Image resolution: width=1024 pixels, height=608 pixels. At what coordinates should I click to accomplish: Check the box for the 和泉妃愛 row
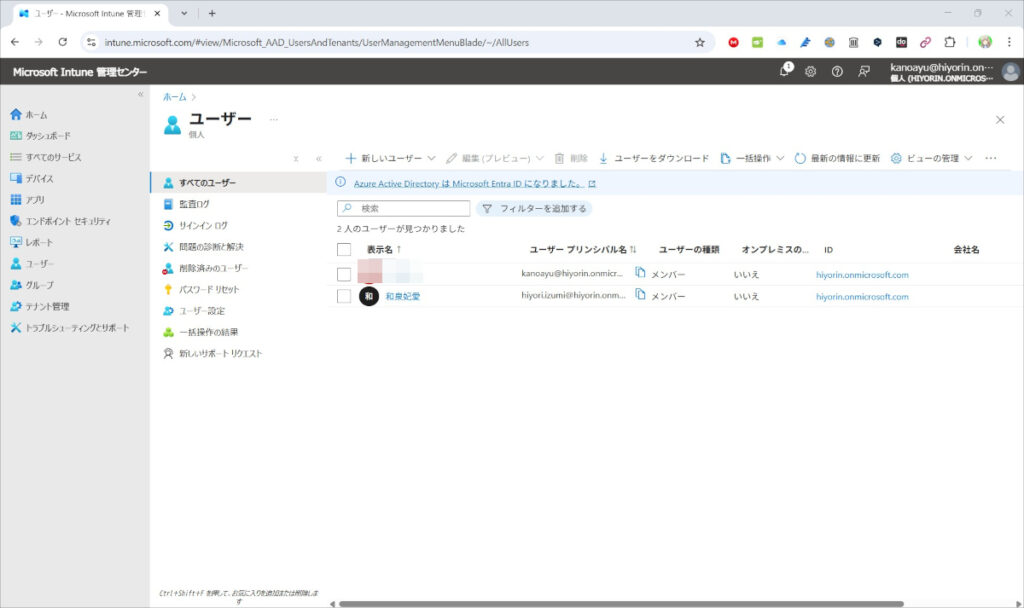click(344, 296)
